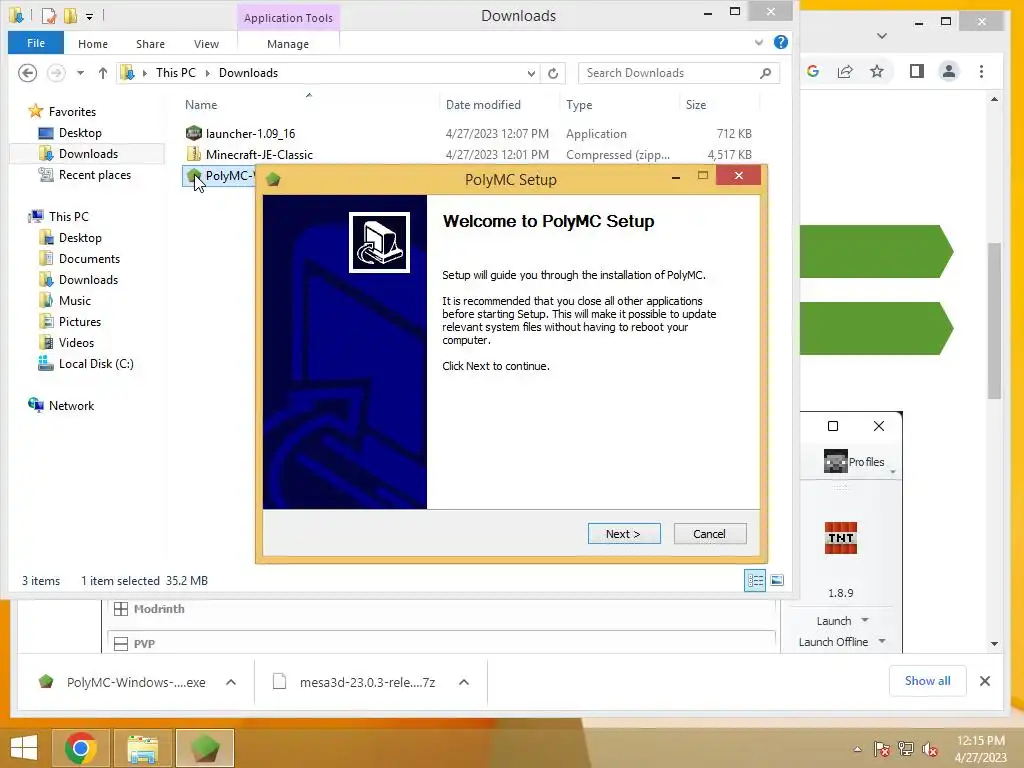Screen dimensions: 1024x768
Task: Sort files by Name column
Action: tap(201, 104)
